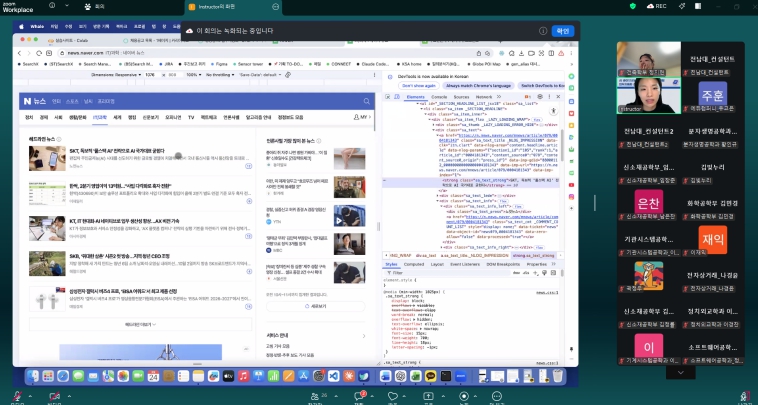Click green encryption shield icon
The height and width of the screenshot is (405, 758).
[x=633, y=6]
